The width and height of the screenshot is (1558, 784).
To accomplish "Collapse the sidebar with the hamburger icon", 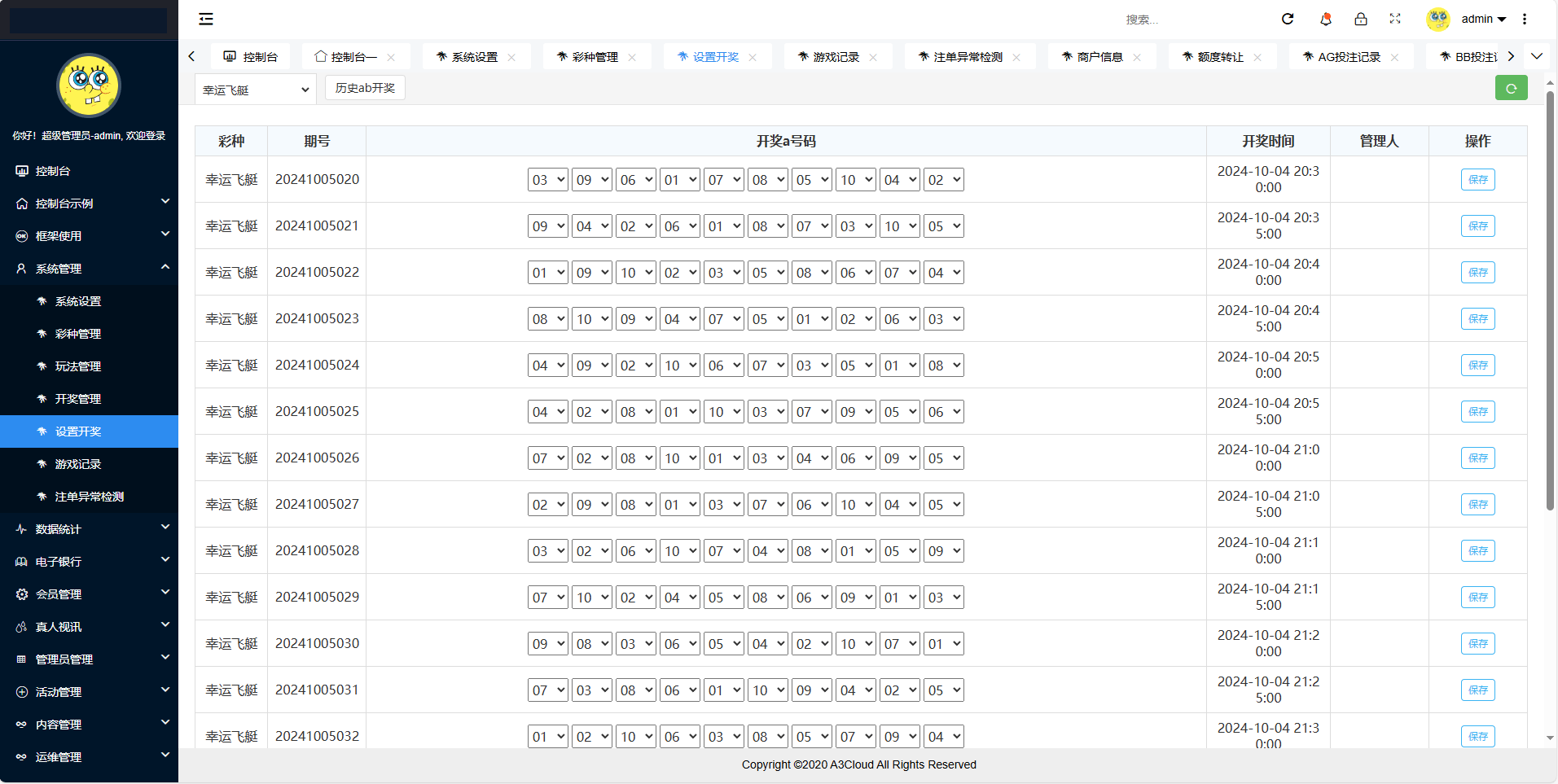I will tap(206, 19).
